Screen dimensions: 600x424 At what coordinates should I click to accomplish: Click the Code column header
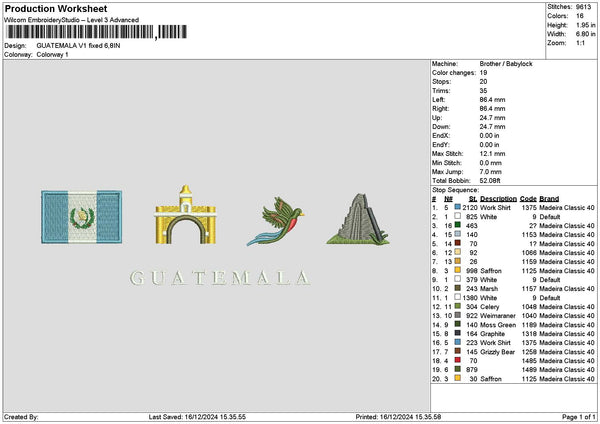(528, 199)
